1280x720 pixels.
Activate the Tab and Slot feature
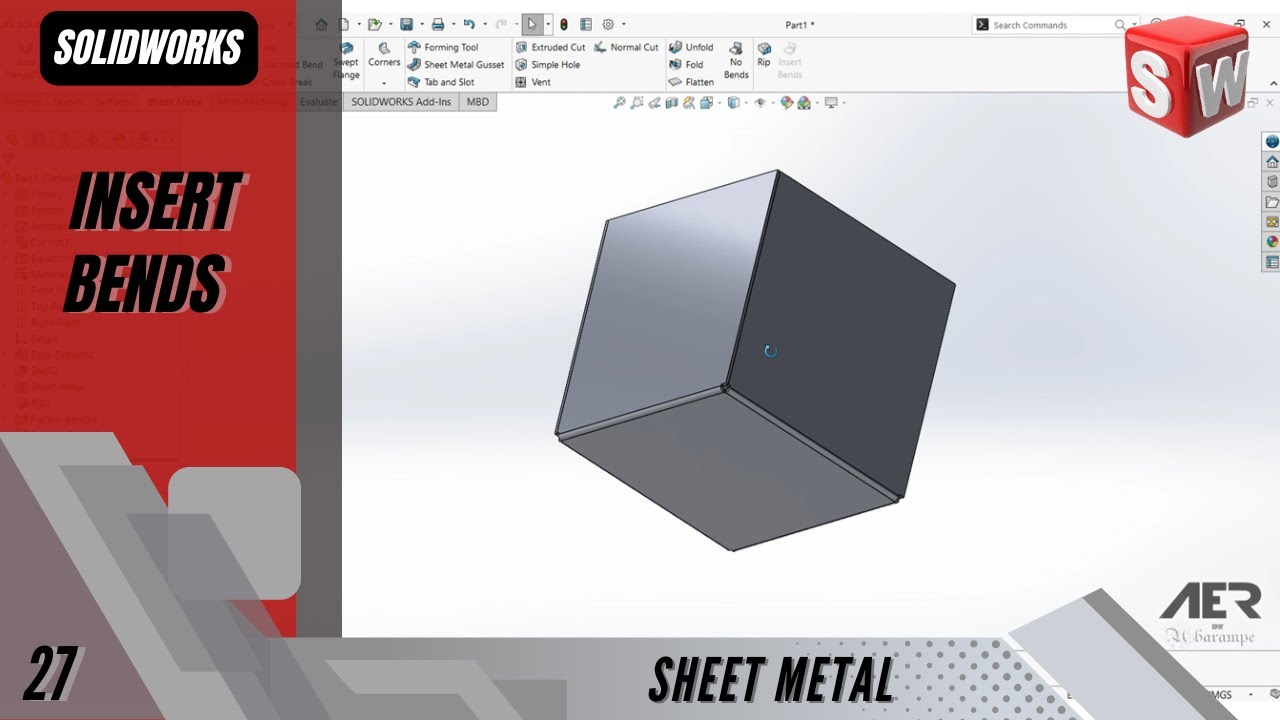pos(441,82)
